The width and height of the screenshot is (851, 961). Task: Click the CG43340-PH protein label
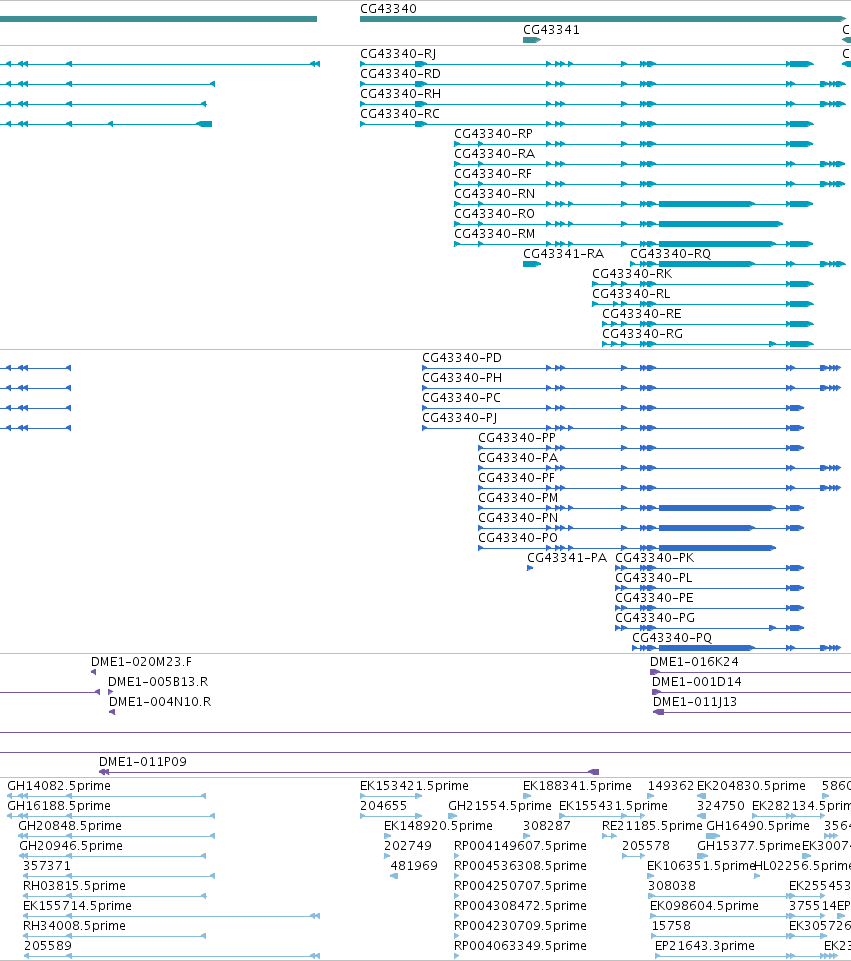click(462, 378)
